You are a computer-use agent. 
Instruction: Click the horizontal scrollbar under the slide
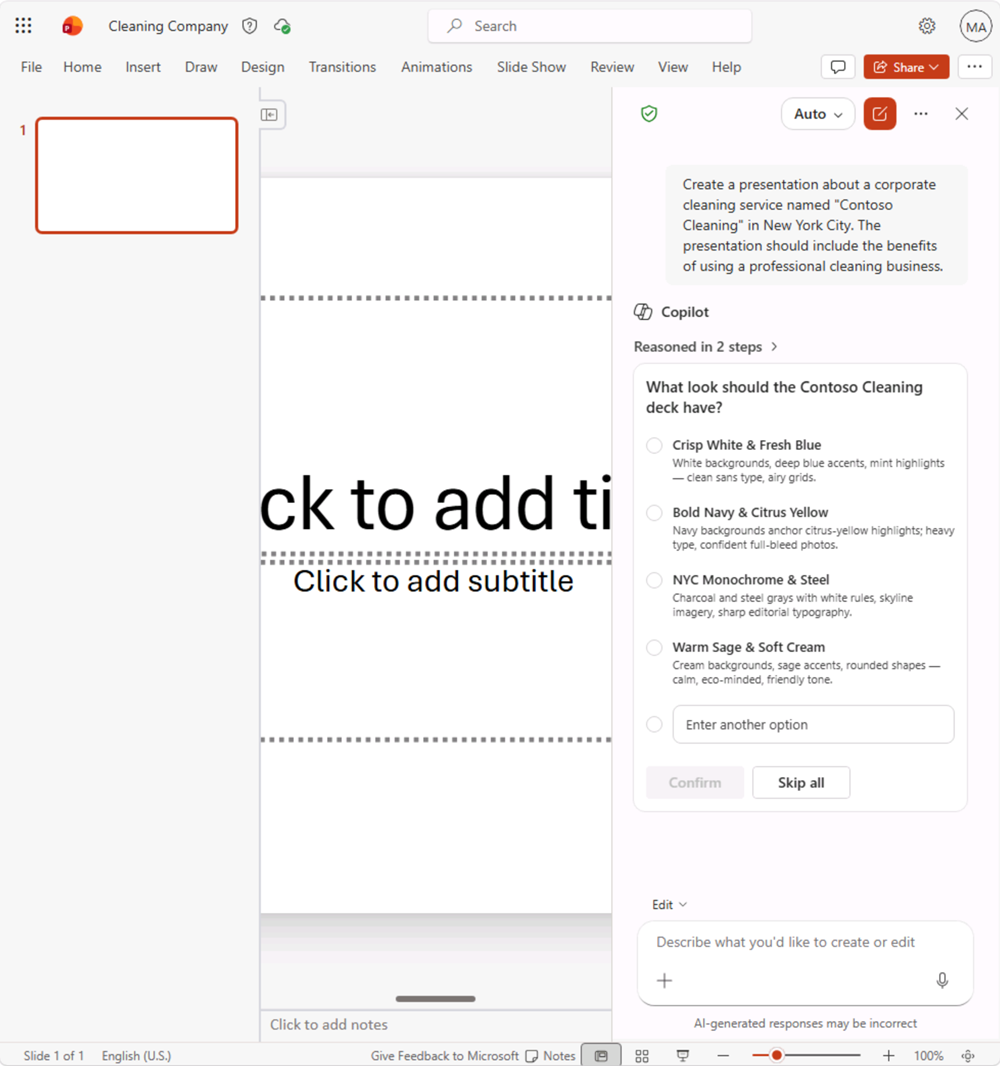[x=435, y=999]
